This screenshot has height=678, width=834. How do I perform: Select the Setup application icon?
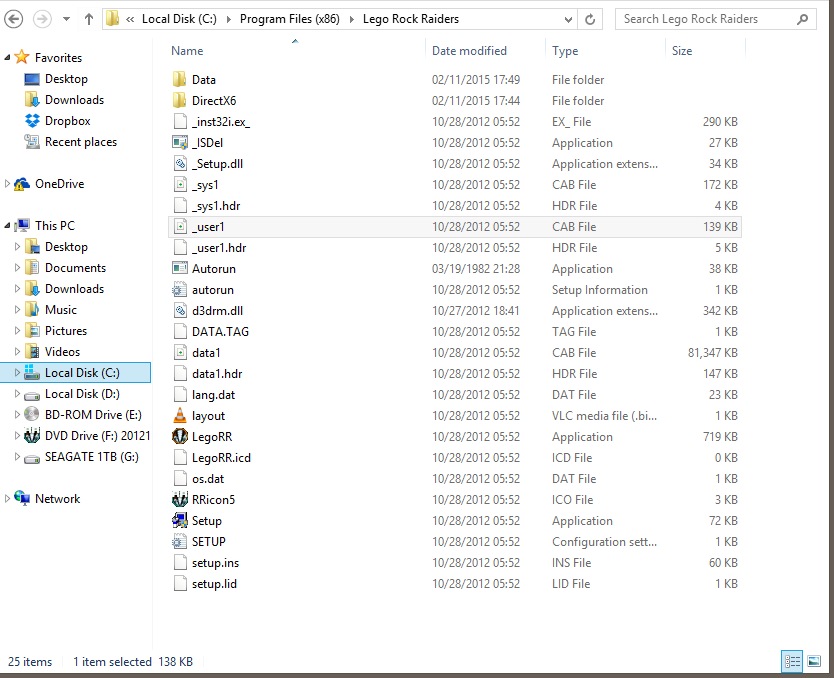pos(180,521)
